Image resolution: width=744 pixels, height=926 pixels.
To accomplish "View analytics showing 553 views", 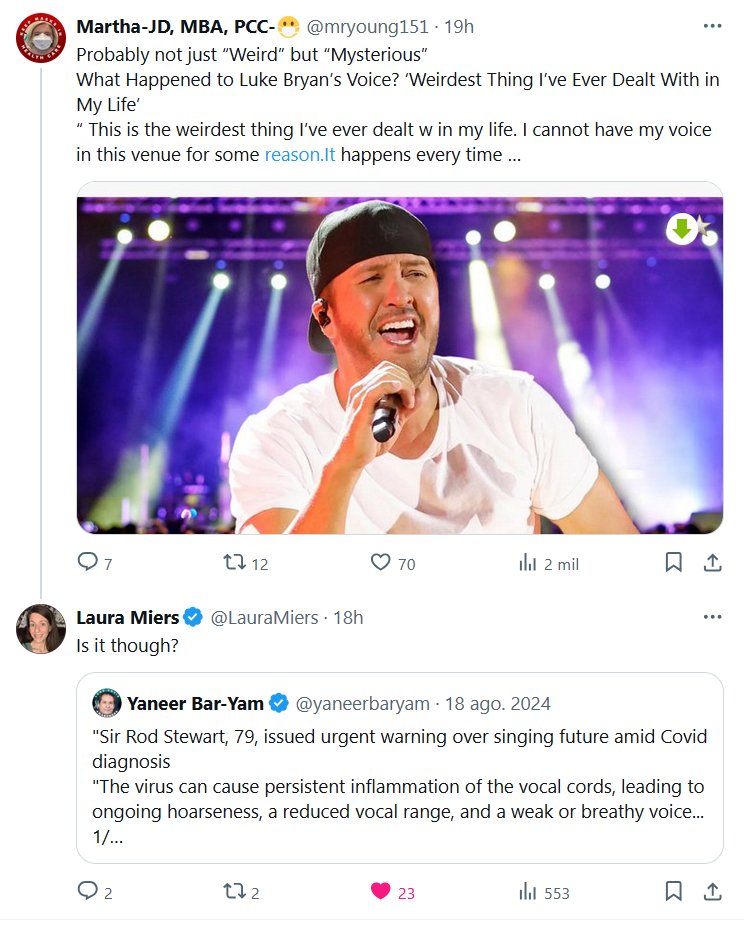I will click(529, 891).
